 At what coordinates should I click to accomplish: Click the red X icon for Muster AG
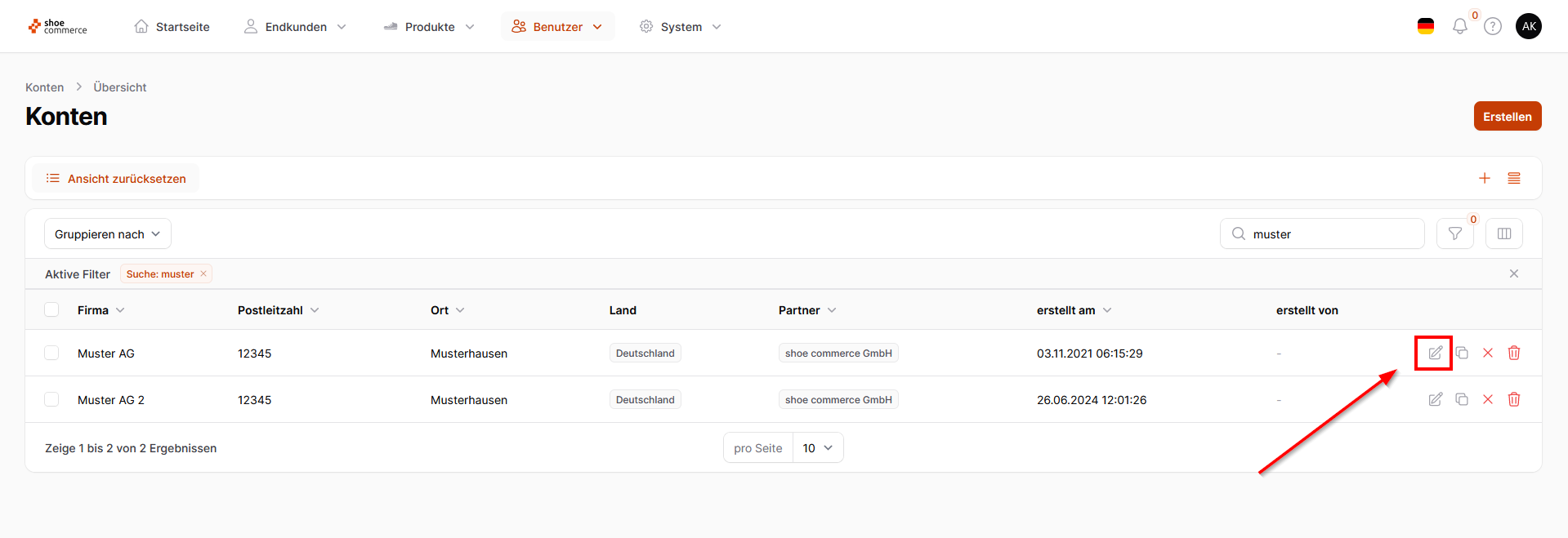tap(1488, 353)
